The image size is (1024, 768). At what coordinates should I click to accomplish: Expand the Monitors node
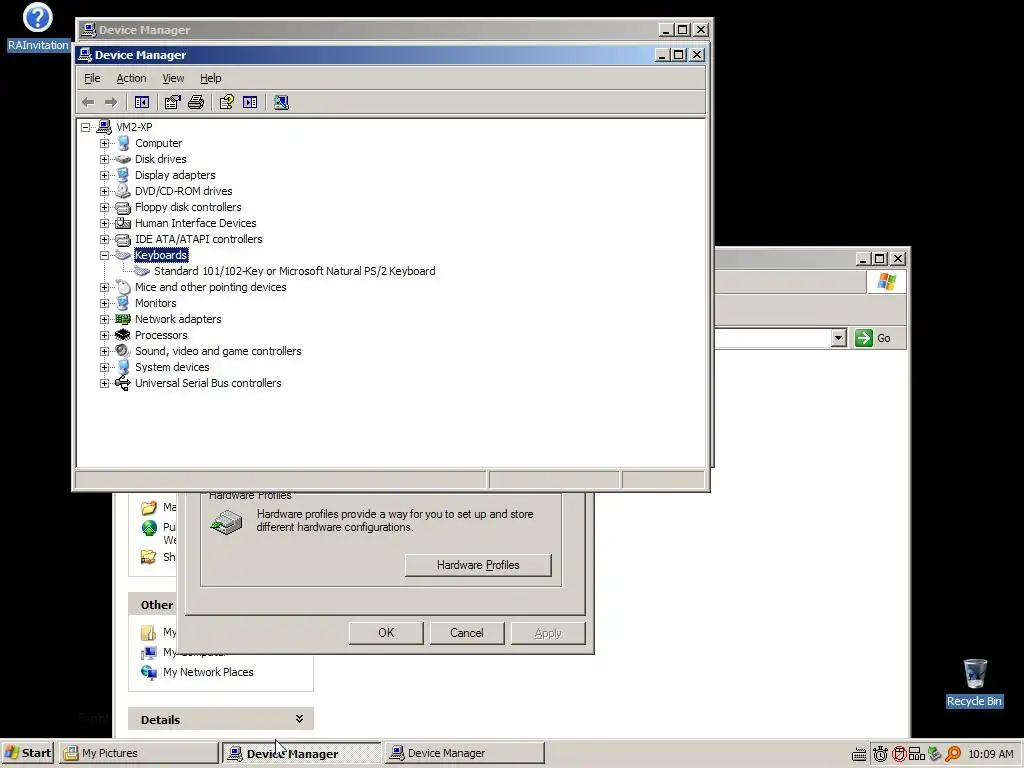(x=104, y=303)
